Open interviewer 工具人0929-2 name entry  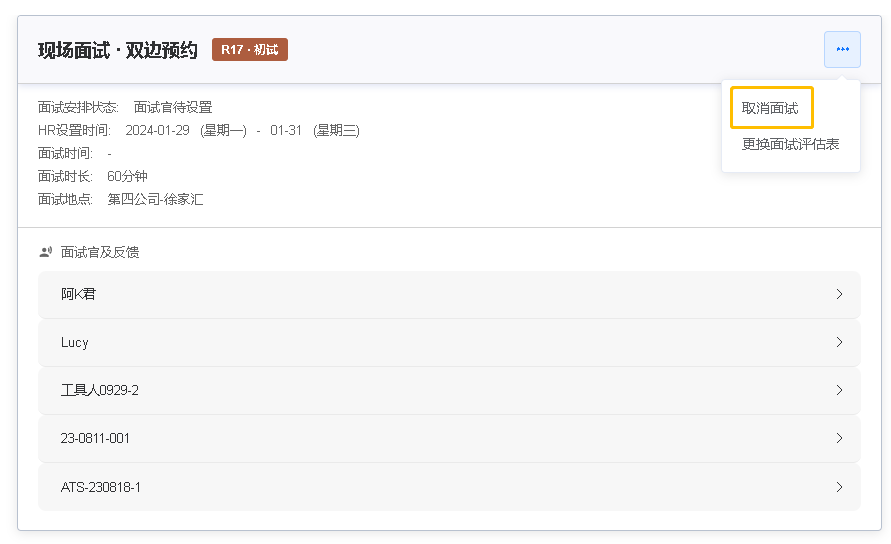[x=99, y=390]
